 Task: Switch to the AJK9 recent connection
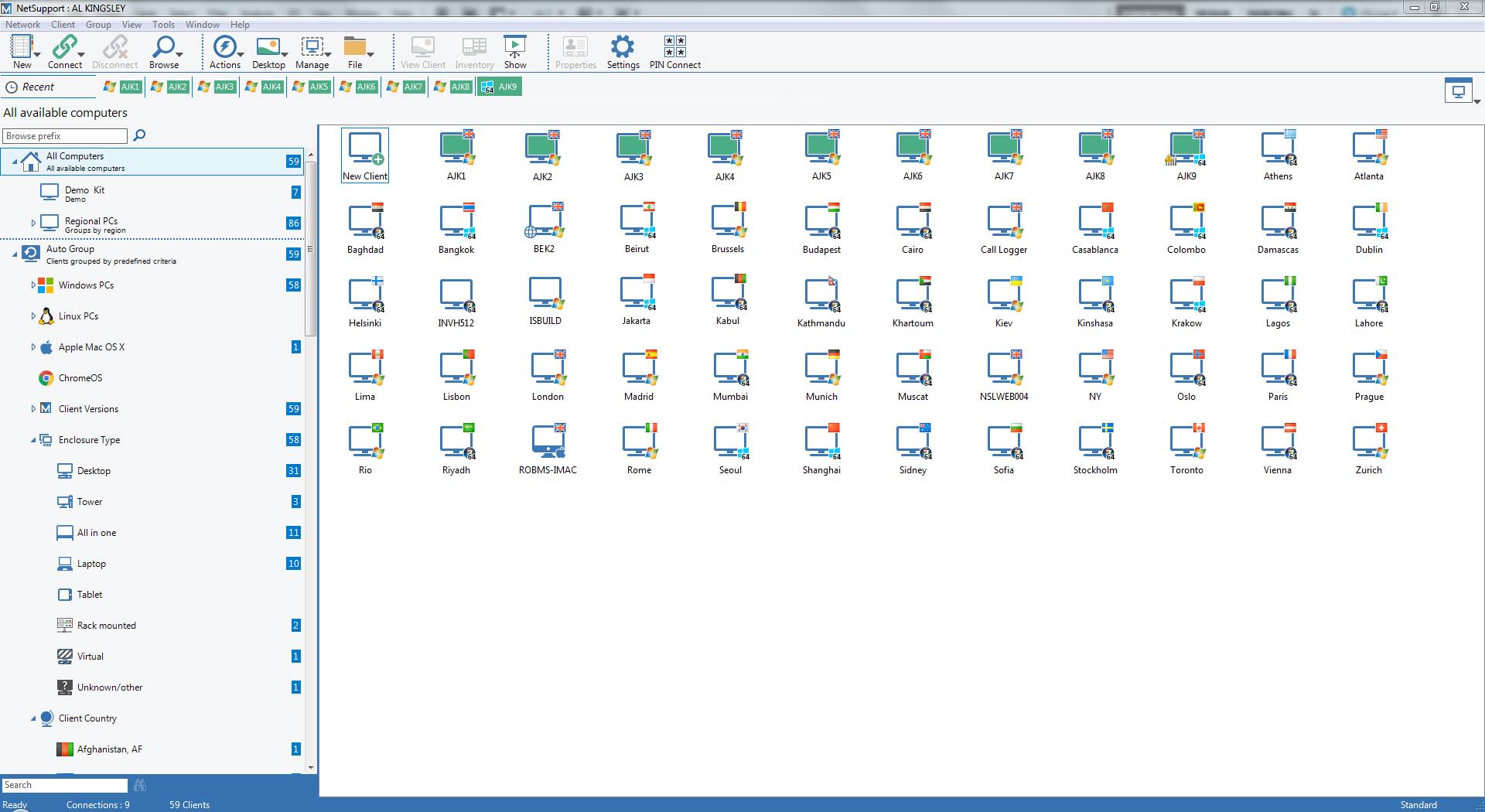point(500,87)
